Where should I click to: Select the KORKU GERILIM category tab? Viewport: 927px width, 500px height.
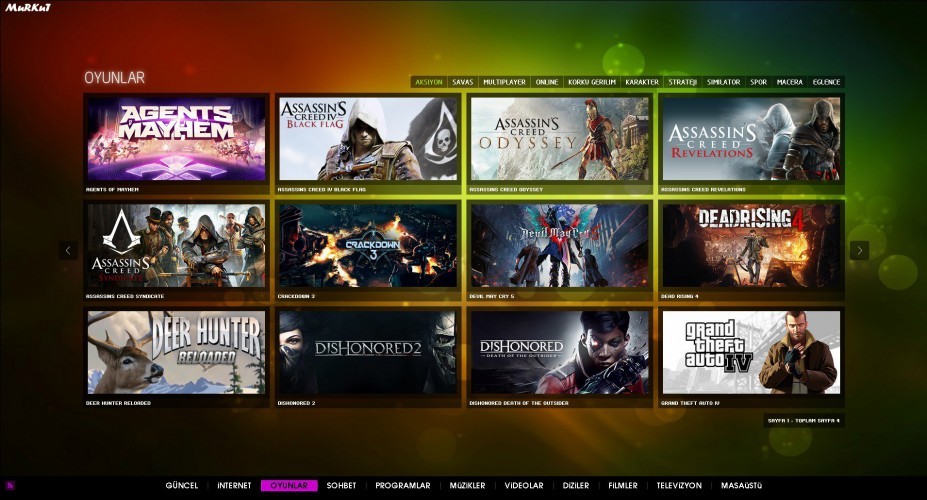pos(592,82)
